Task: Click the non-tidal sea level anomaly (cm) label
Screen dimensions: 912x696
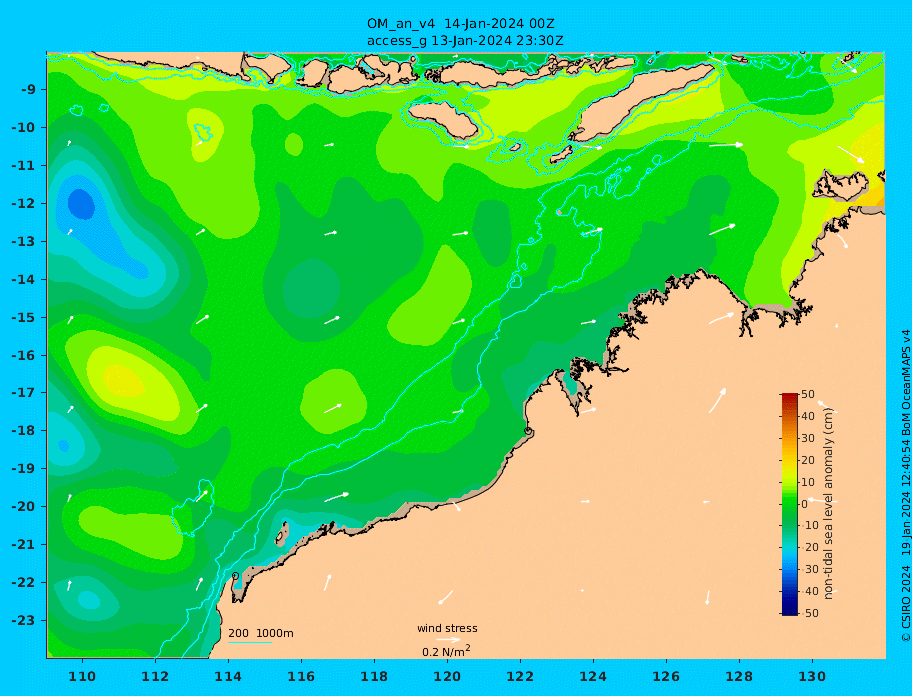Action: 829,504
